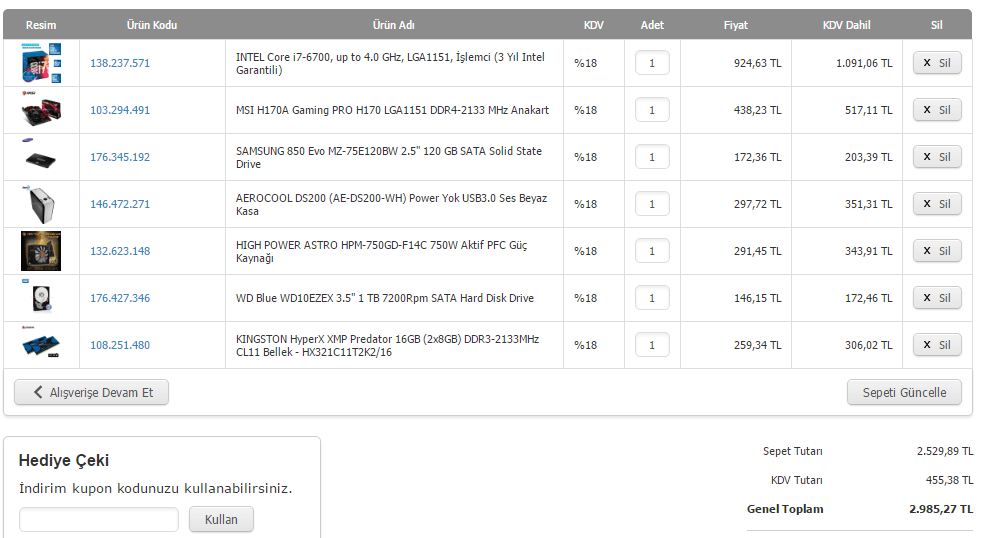Remove Samsung 850 Evo with Sil button

937,156
